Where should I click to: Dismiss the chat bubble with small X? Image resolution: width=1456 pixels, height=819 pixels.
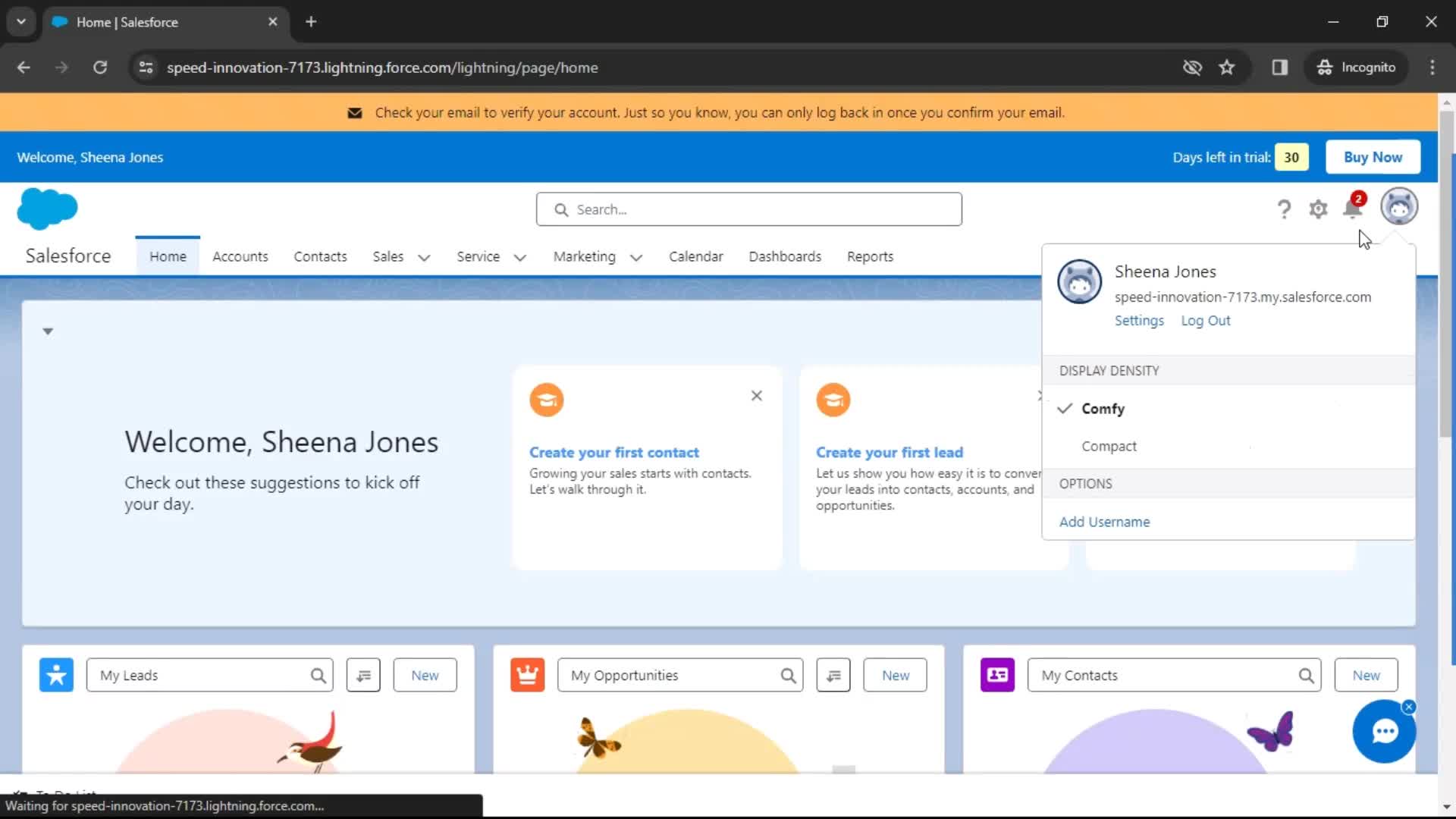click(x=1409, y=707)
